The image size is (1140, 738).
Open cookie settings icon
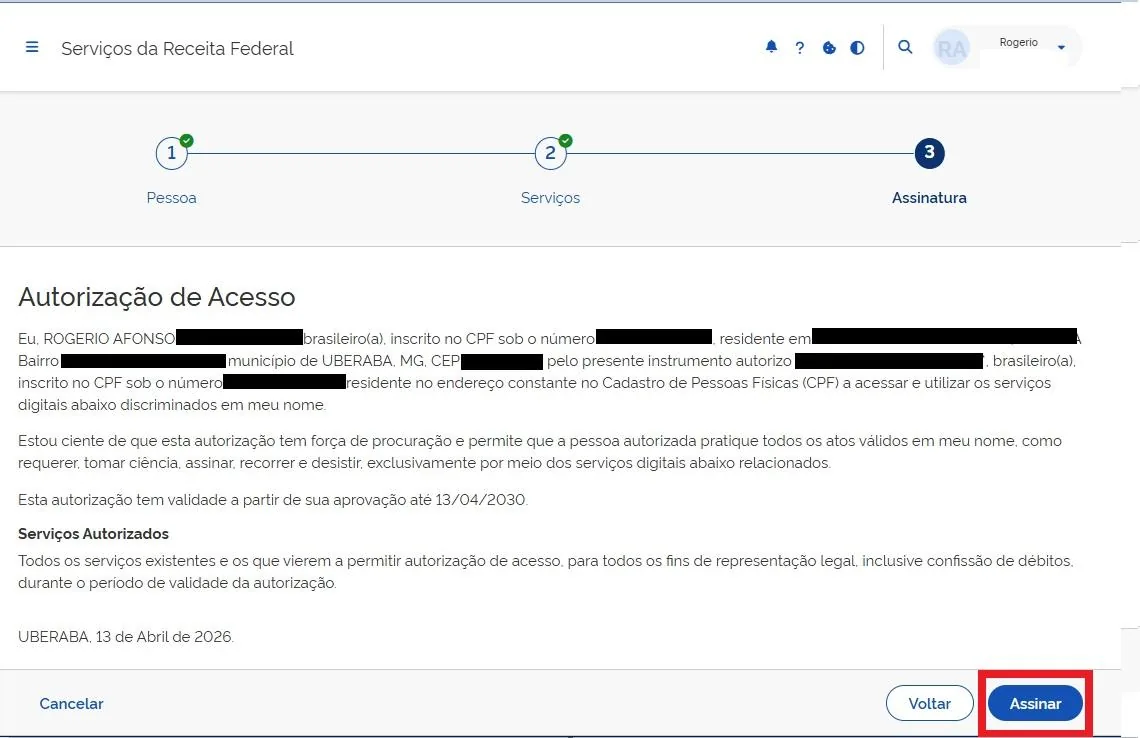point(829,48)
